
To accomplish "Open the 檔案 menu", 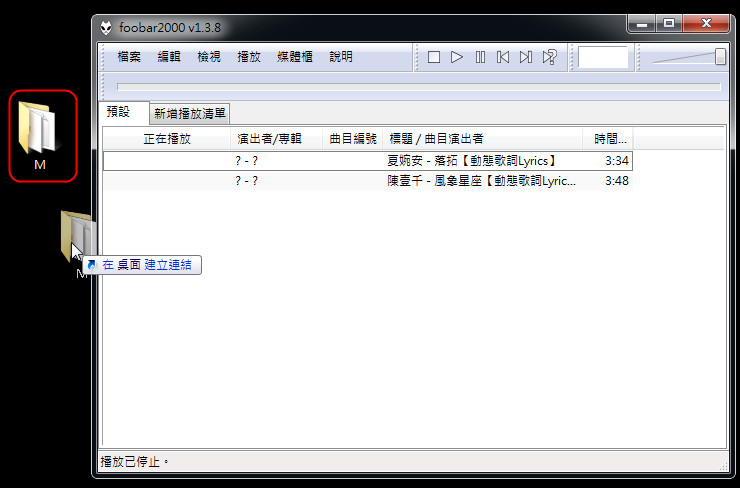I will pyautogui.click(x=129, y=57).
